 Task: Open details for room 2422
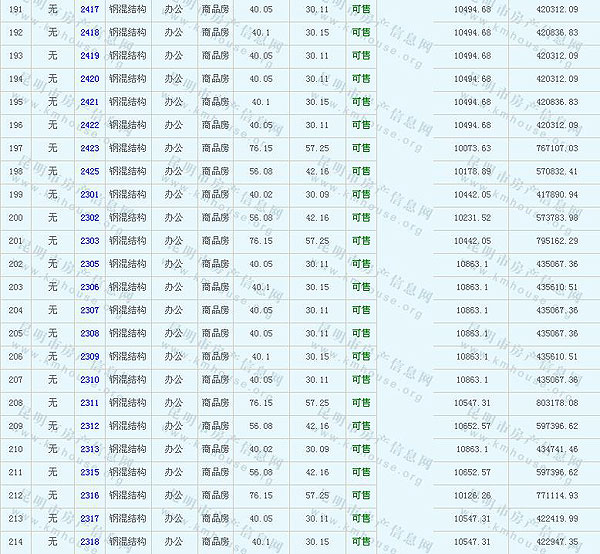pyautogui.click(x=89, y=125)
